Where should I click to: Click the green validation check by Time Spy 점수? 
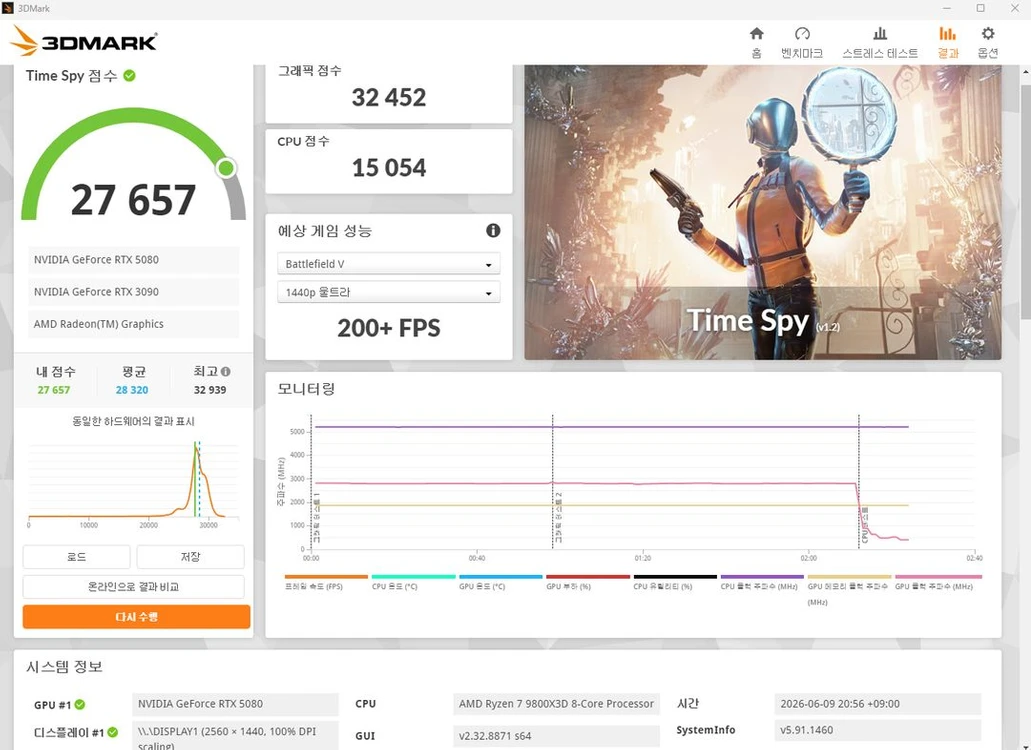(x=130, y=76)
